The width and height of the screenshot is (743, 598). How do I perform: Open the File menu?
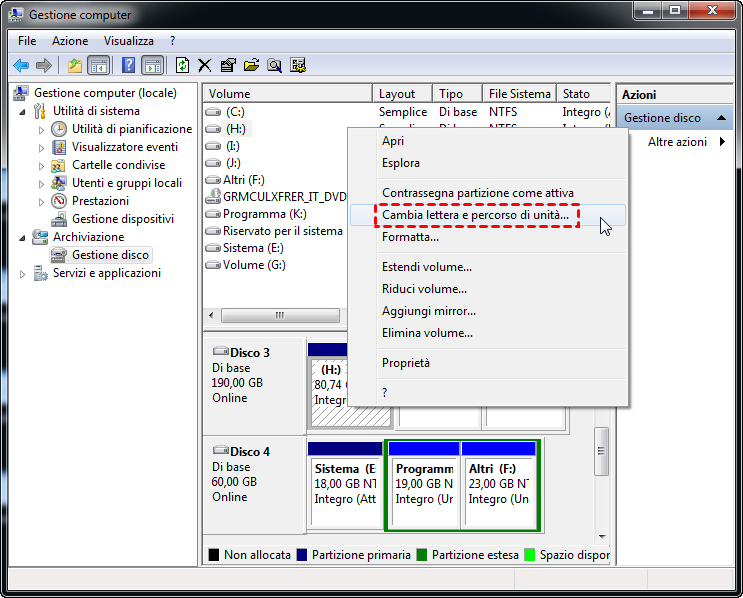(x=27, y=41)
